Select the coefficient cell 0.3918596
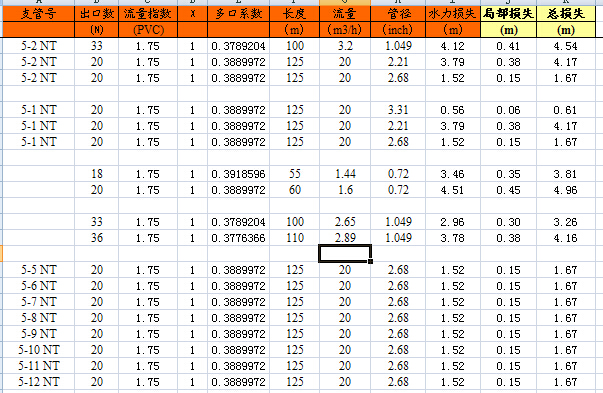 click(238, 174)
